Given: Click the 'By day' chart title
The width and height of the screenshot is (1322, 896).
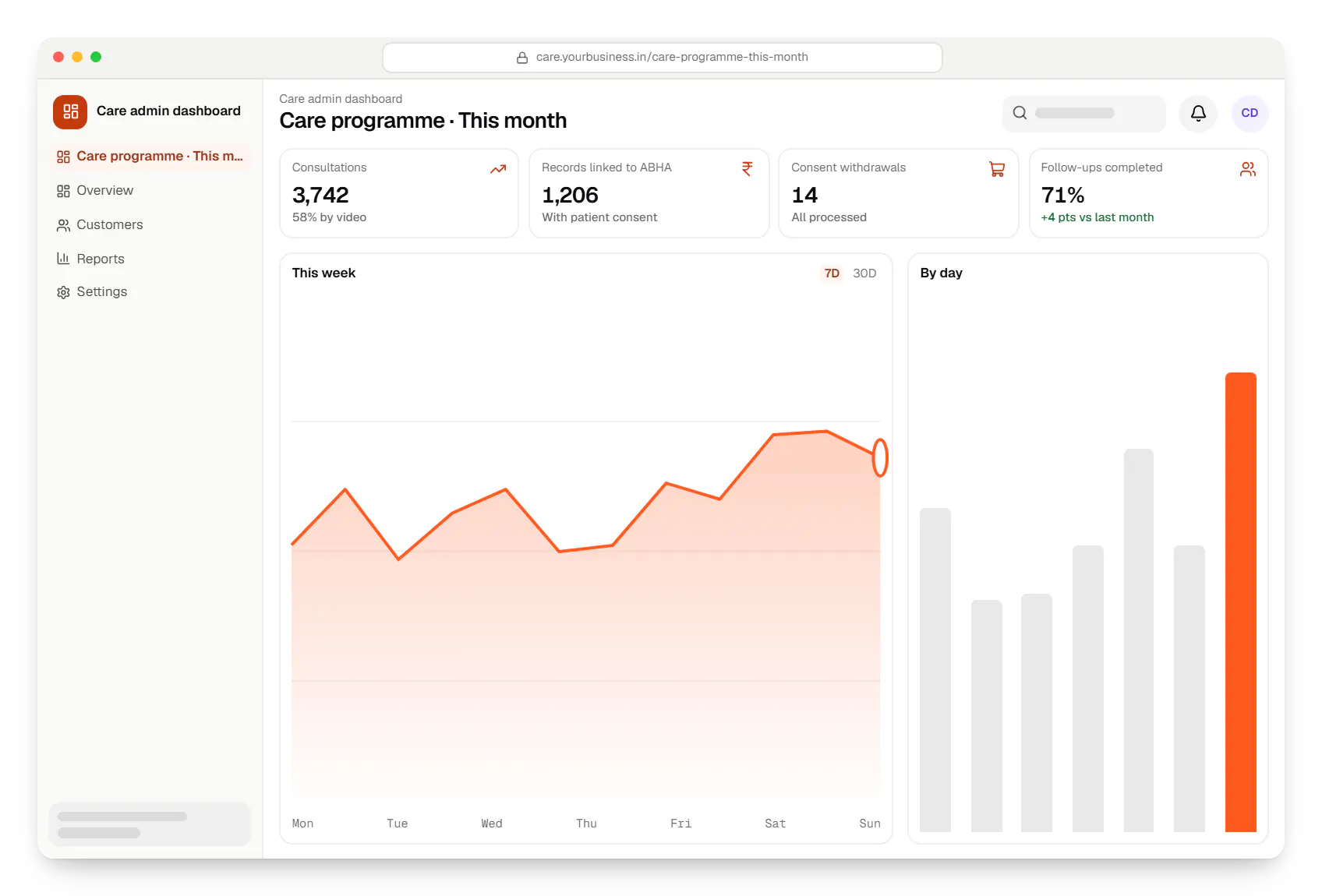Looking at the screenshot, I should click(941, 273).
